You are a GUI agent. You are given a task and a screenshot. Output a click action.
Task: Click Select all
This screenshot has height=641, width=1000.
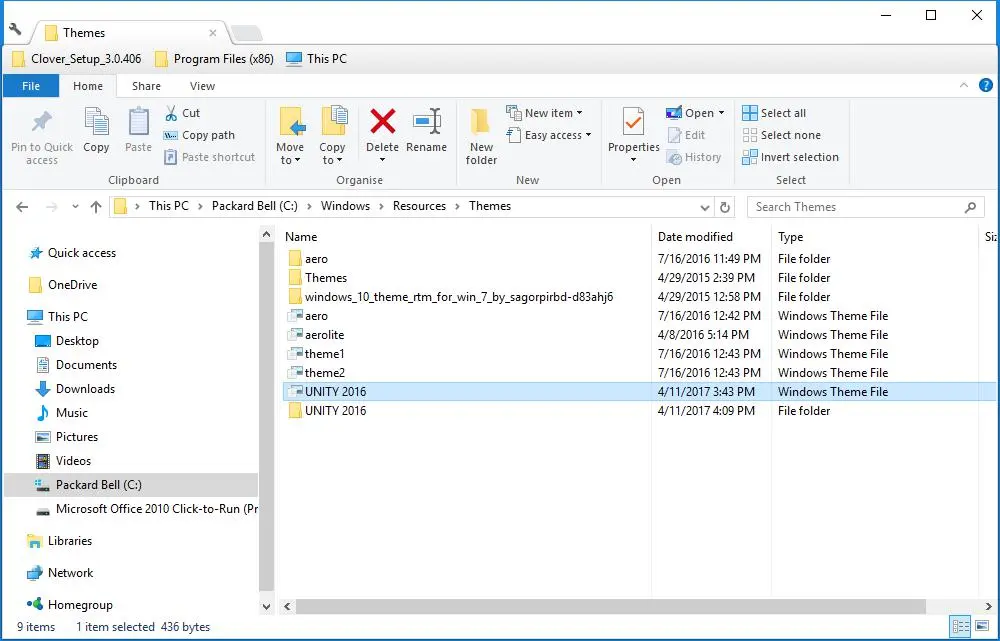[x=774, y=113]
